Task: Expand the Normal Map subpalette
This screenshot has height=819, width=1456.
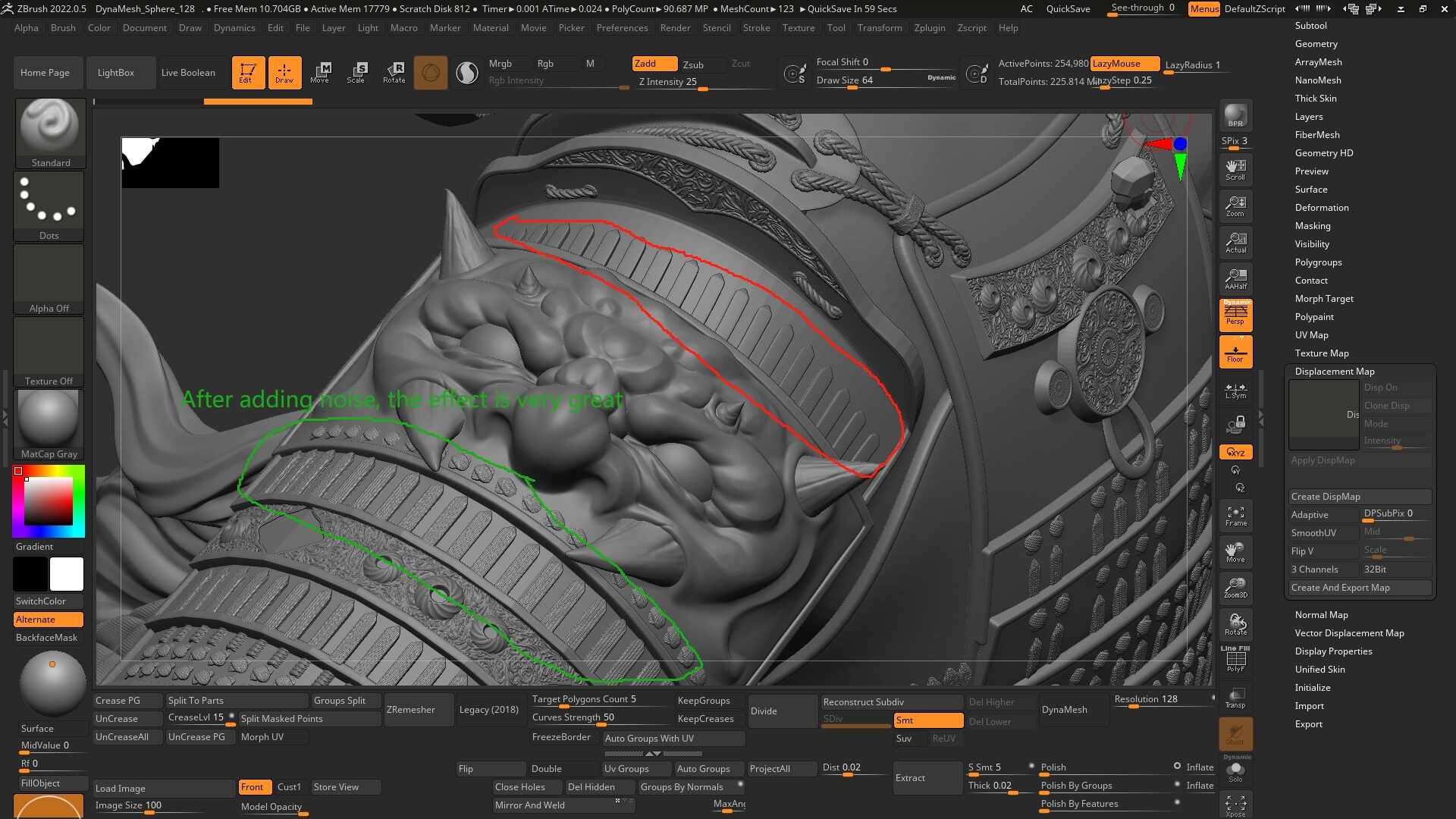Action: pyautogui.click(x=1321, y=615)
